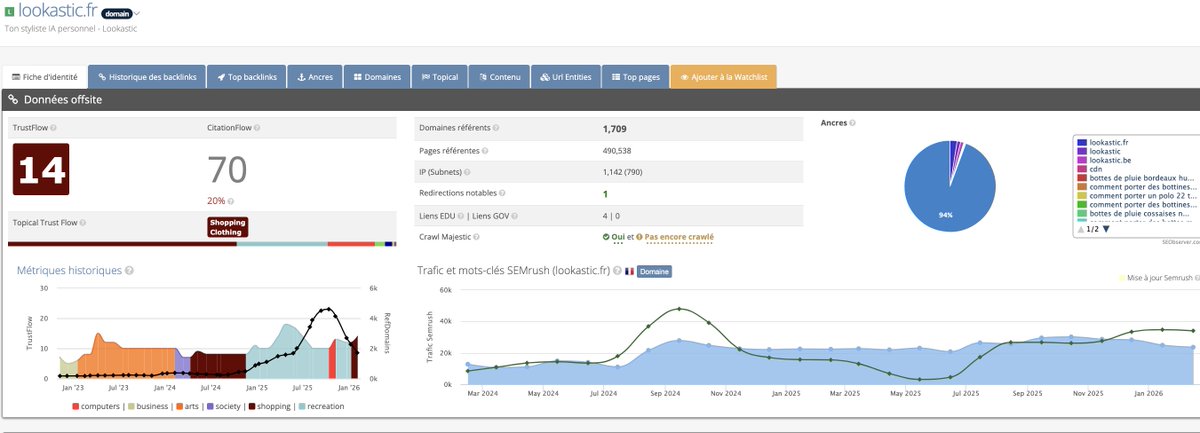Click the 'bottes de pluie bordeaux' legend entry
The width and height of the screenshot is (1200, 433).
(x=1136, y=180)
